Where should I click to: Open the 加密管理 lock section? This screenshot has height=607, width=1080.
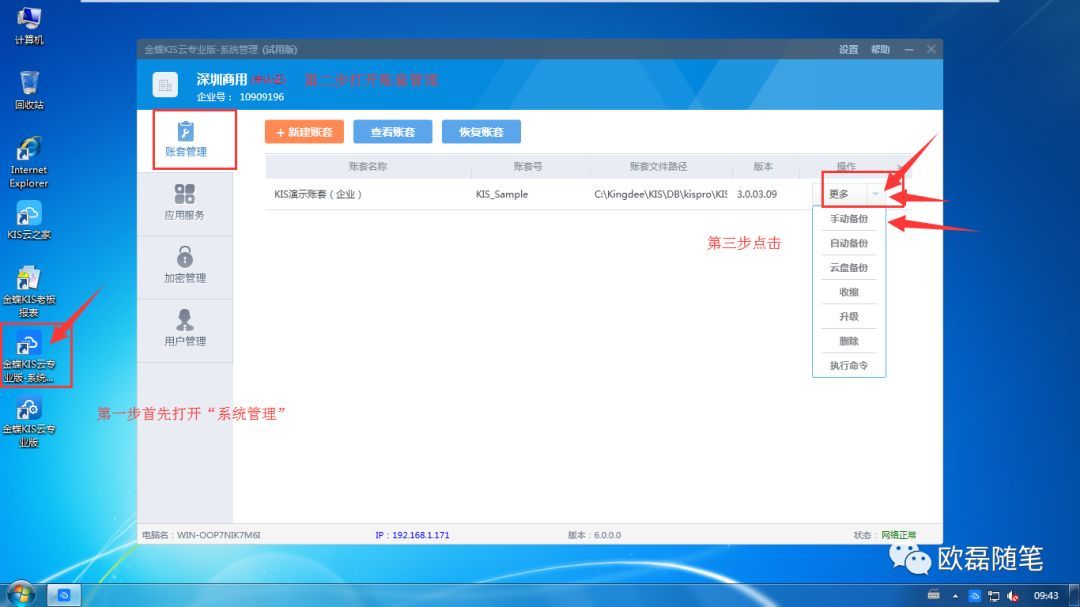click(x=185, y=265)
